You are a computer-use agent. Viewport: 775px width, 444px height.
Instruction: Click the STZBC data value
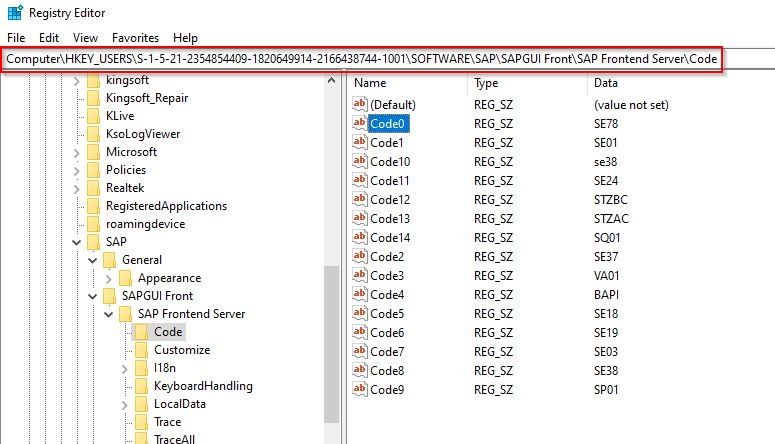click(x=611, y=200)
